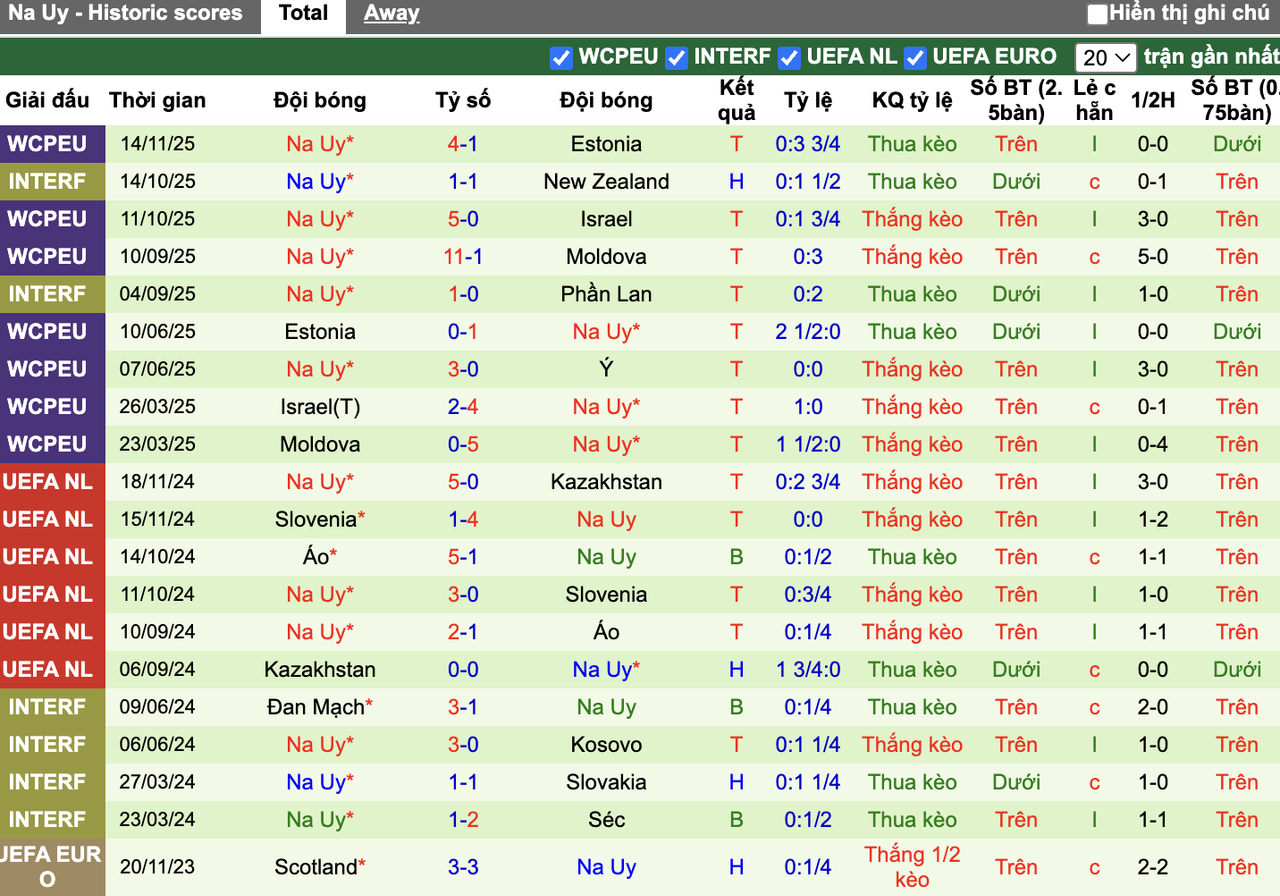Click the date 09/06/24

point(158,707)
